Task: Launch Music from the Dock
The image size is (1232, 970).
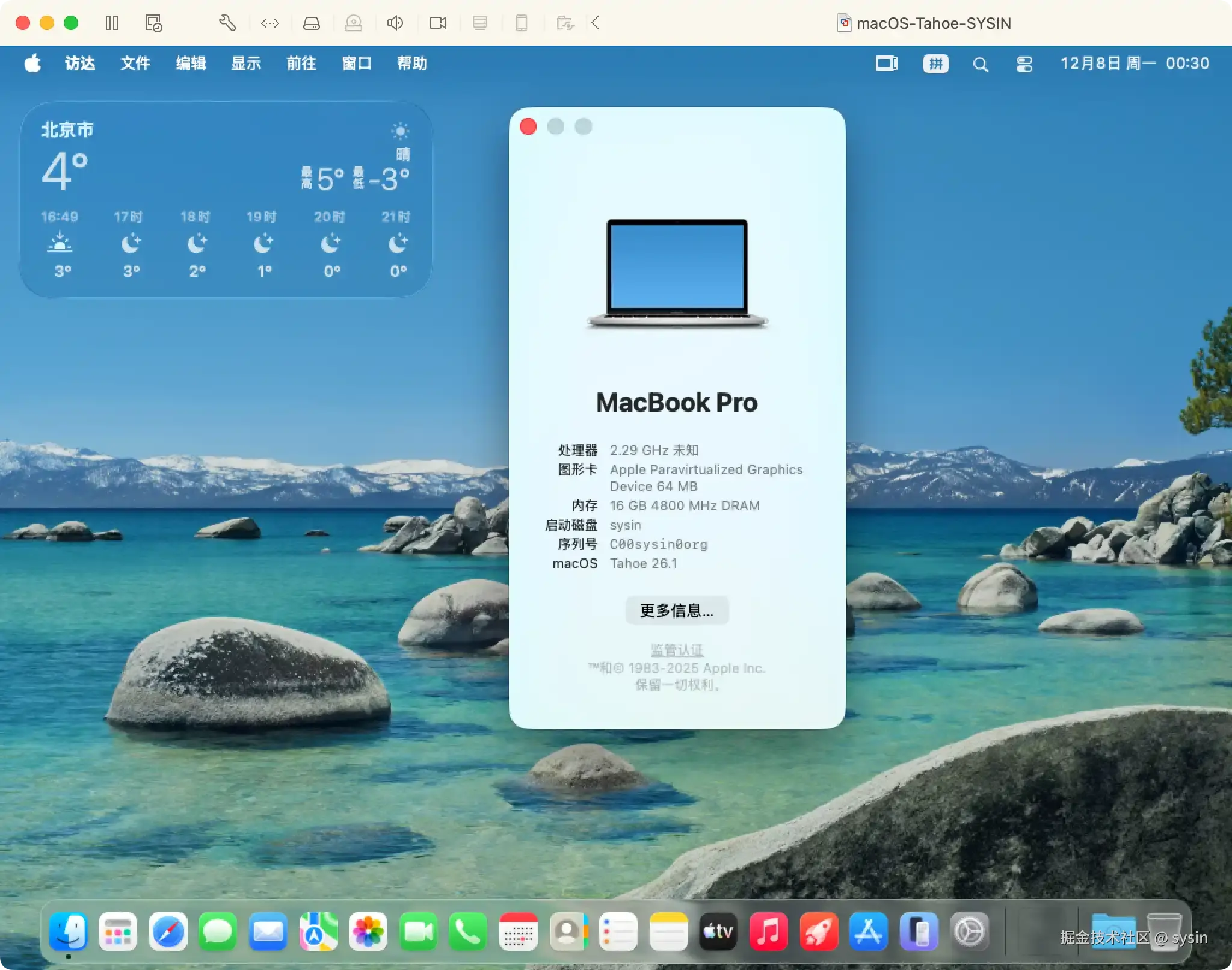Action: point(769,931)
